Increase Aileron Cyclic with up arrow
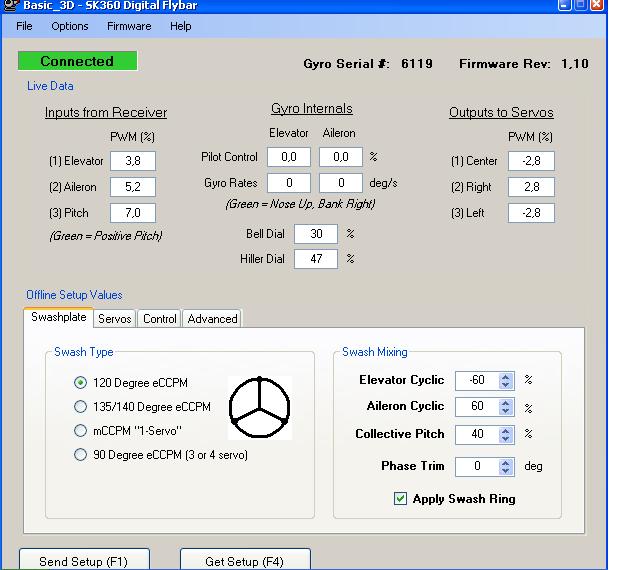The height and width of the screenshot is (570, 640). click(505, 403)
